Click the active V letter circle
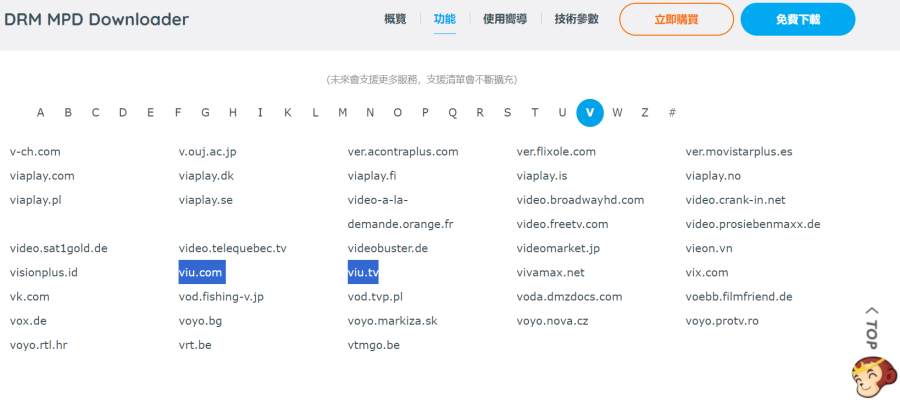This screenshot has width=900, height=400. point(590,112)
